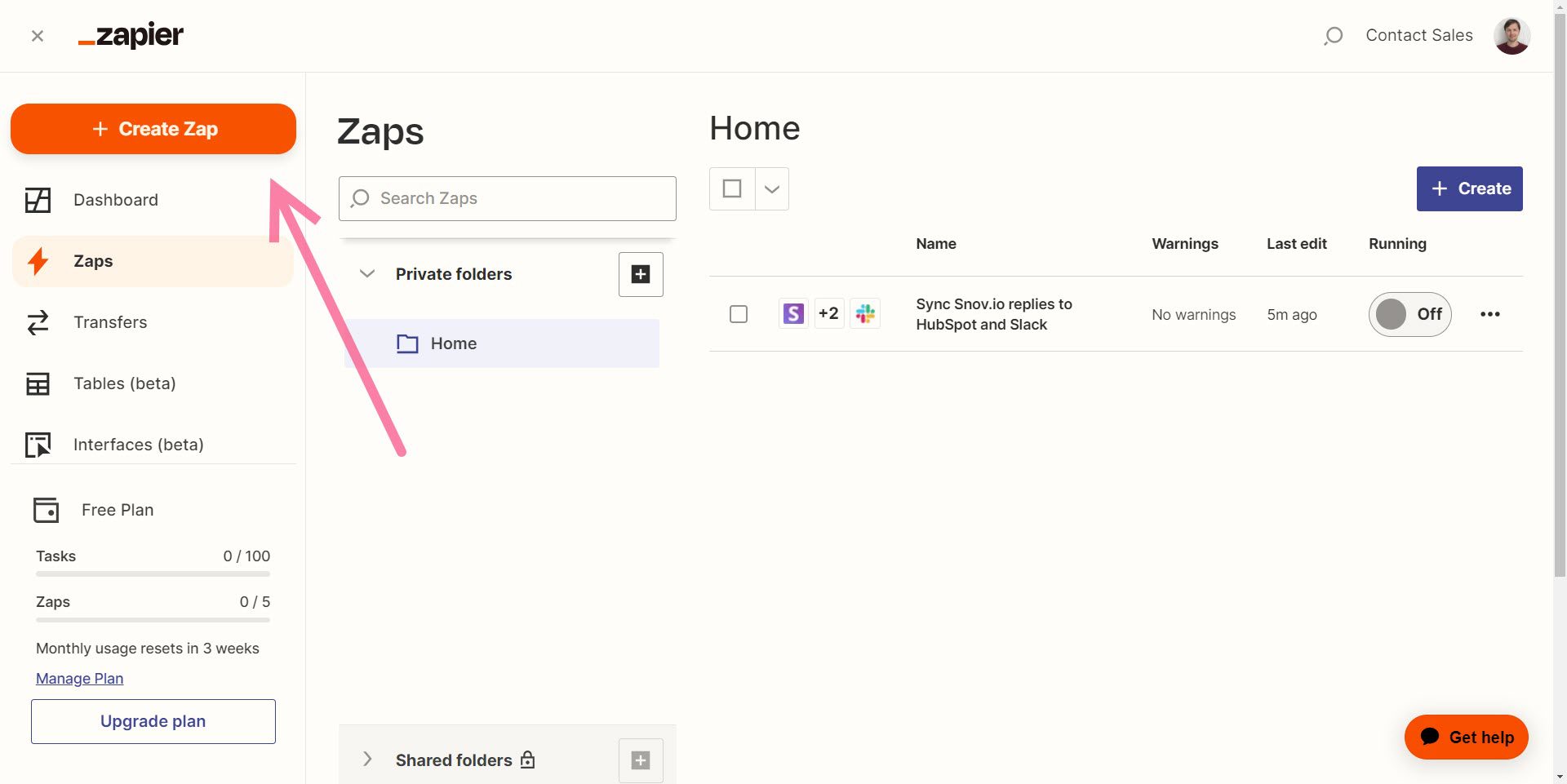Click the No warnings cell
This screenshot has width=1567, height=784.
click(1194, 315)
